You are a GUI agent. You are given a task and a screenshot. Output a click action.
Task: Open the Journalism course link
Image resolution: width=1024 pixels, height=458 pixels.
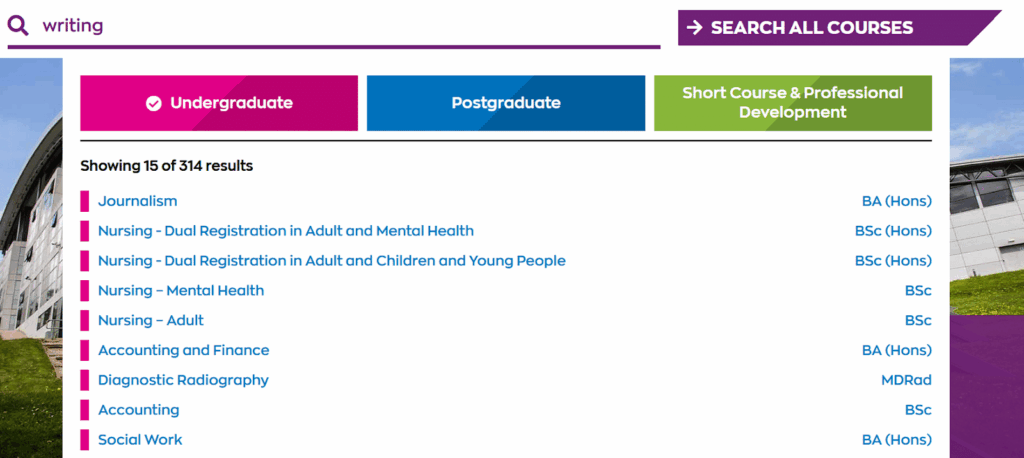pos(137,201)
